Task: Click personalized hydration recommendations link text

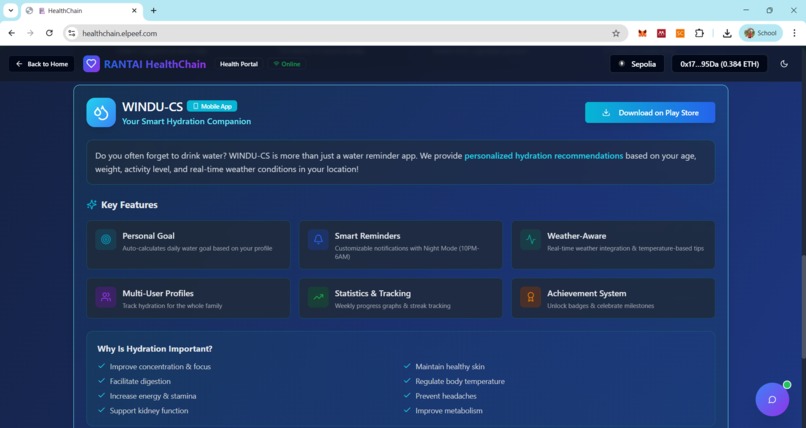Action: [x=543, y=156]
